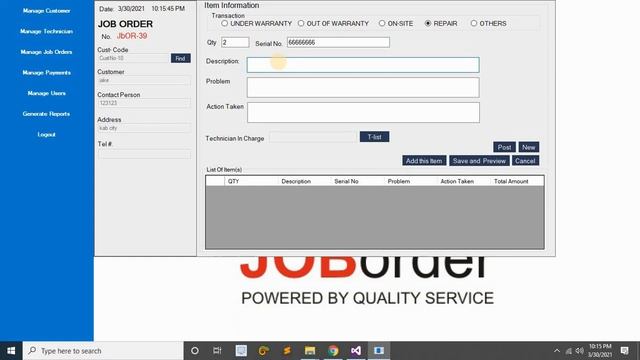The width and height of the screenshot is (640, 360).
Task: Open Manage Job Orders in sidebar
Action: (46, 52)
